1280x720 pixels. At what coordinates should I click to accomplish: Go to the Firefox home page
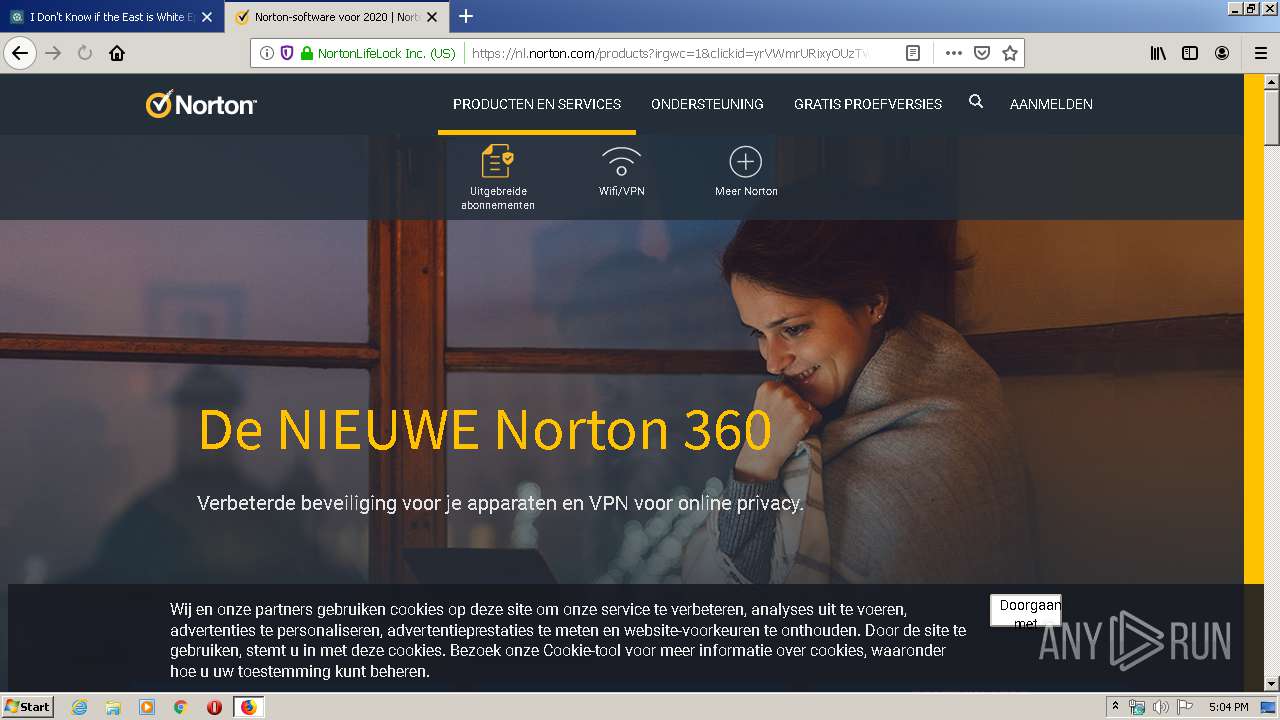[x=117, y=53]
